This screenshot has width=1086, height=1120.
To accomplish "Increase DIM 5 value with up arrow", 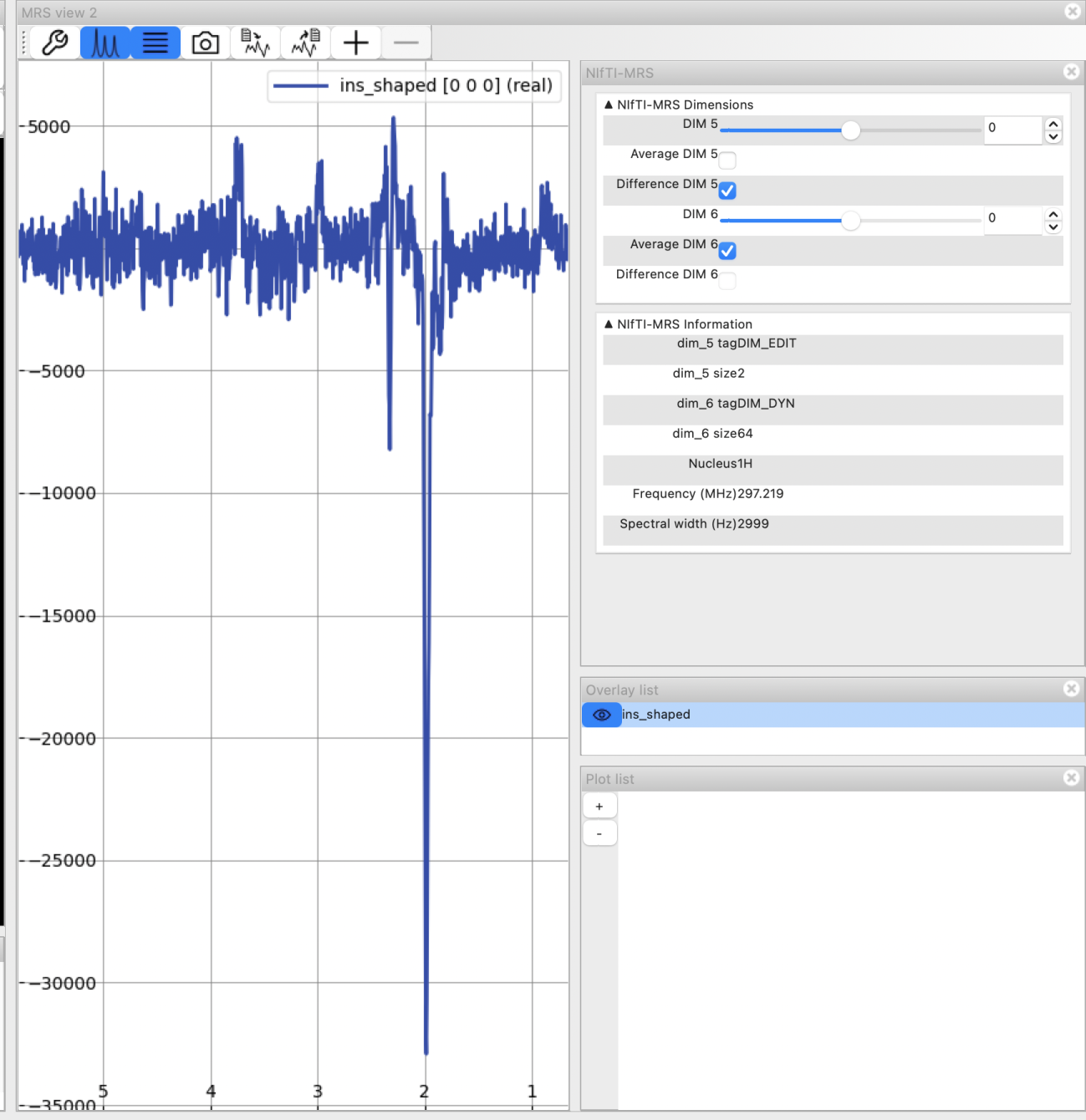I will pyautogui.click(x=1053, y=124).
